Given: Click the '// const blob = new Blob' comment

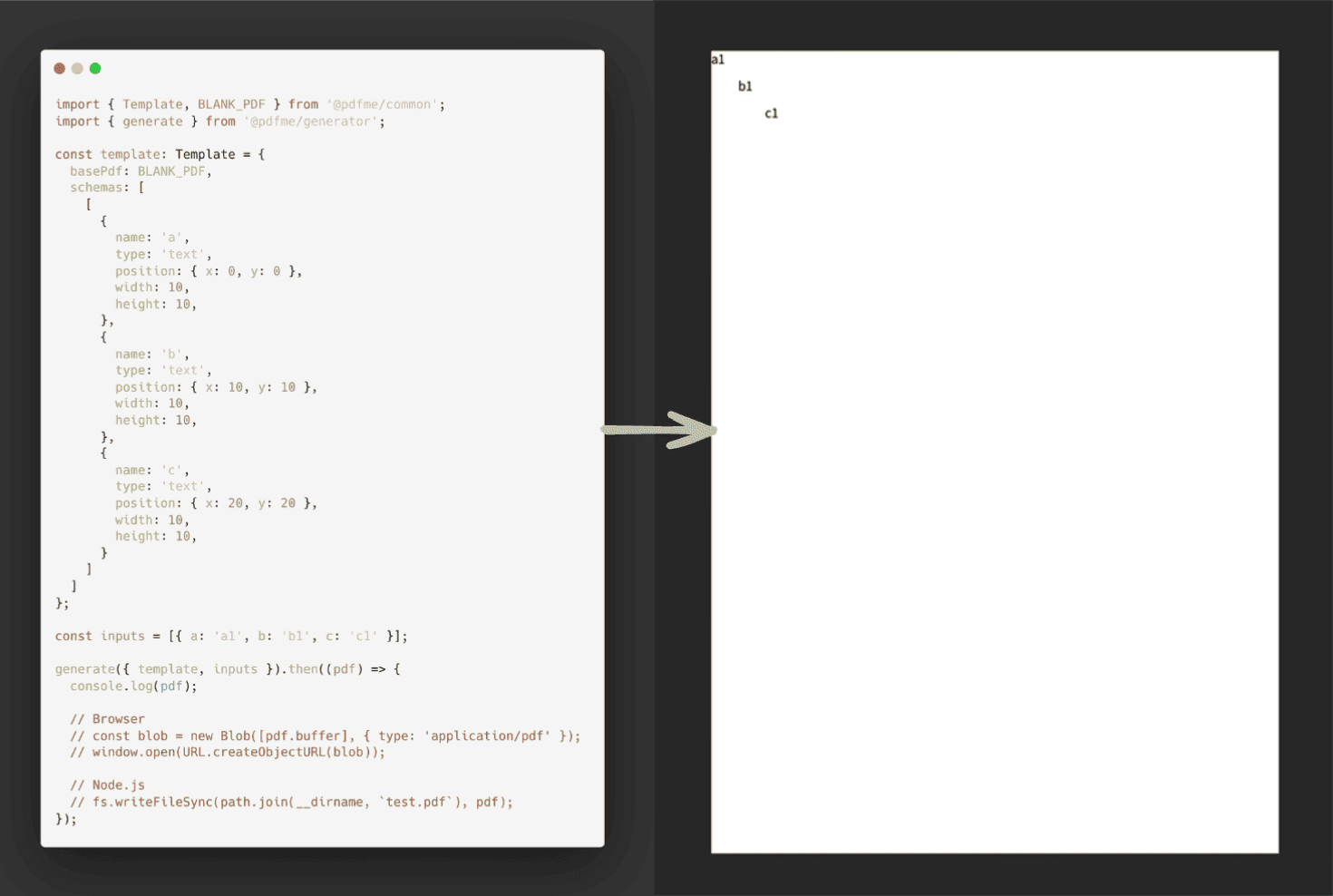Looking at the screenshot, I should 325,735.
